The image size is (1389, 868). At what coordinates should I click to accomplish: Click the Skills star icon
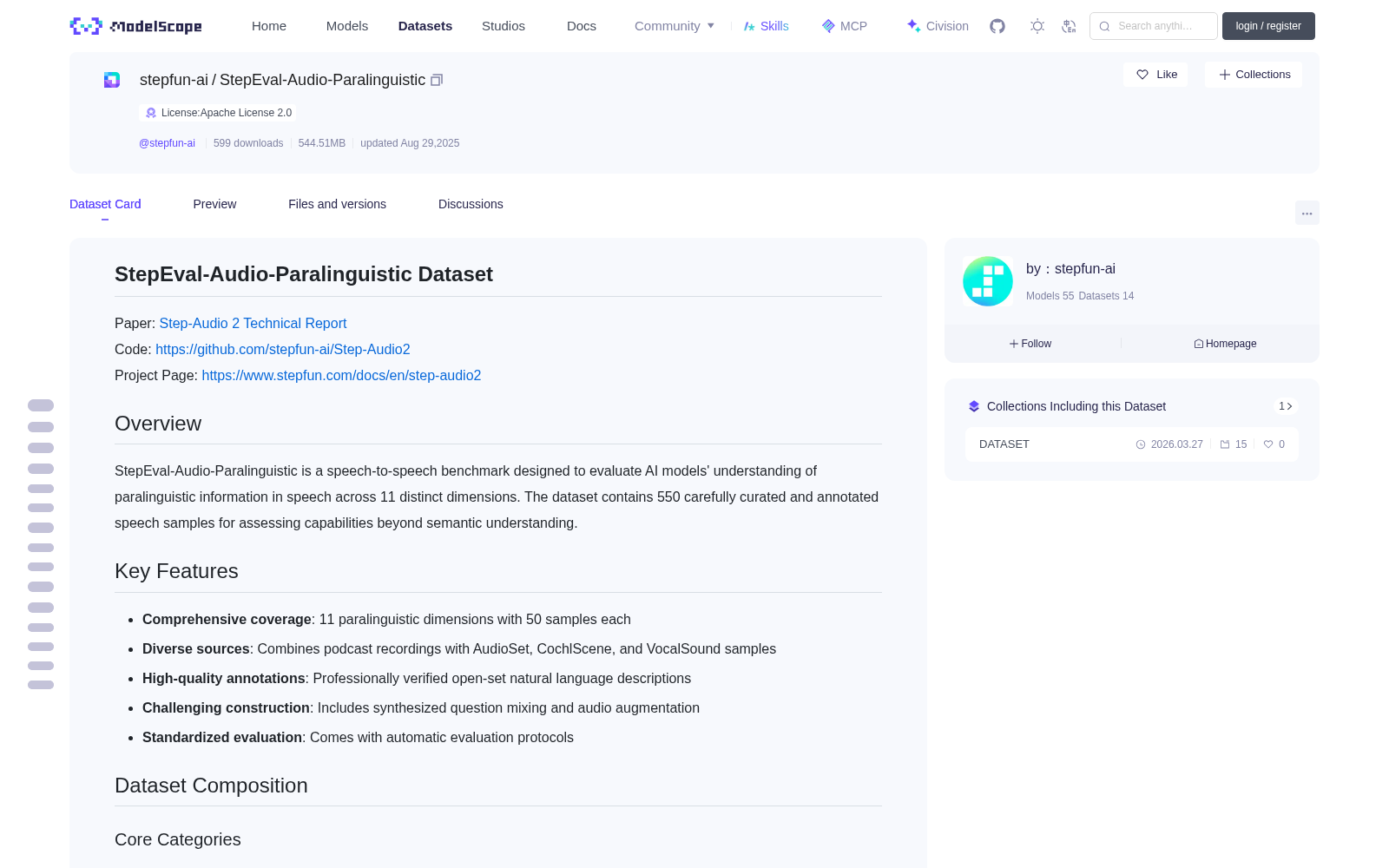(749, 26)
